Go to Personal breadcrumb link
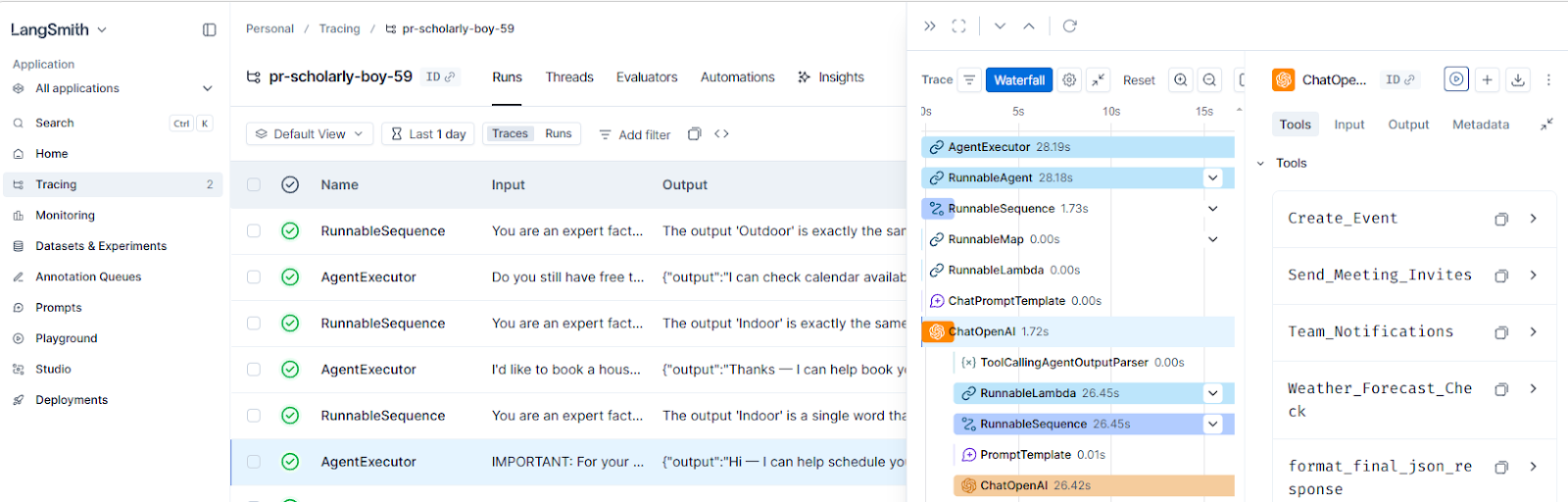The width and height of the screenshot is (1568, 502). (269, 28)
